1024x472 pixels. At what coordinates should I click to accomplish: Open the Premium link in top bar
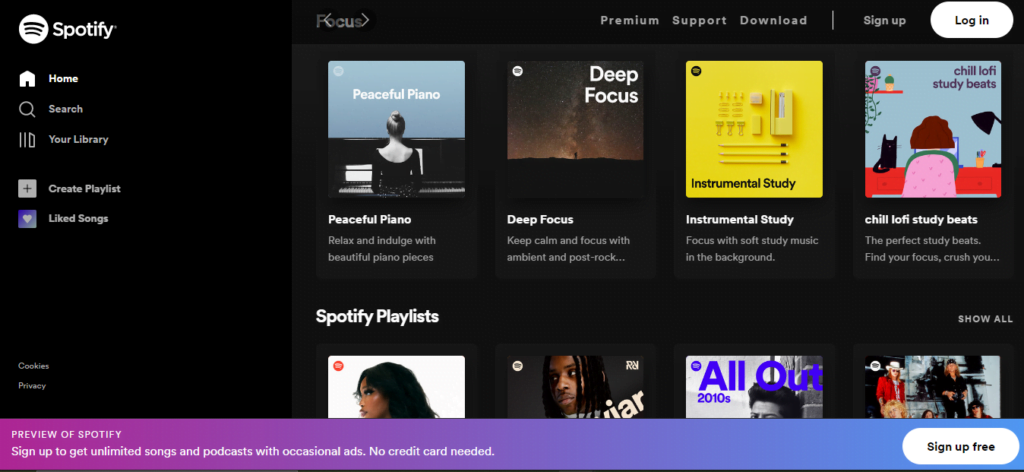point(630,20)
